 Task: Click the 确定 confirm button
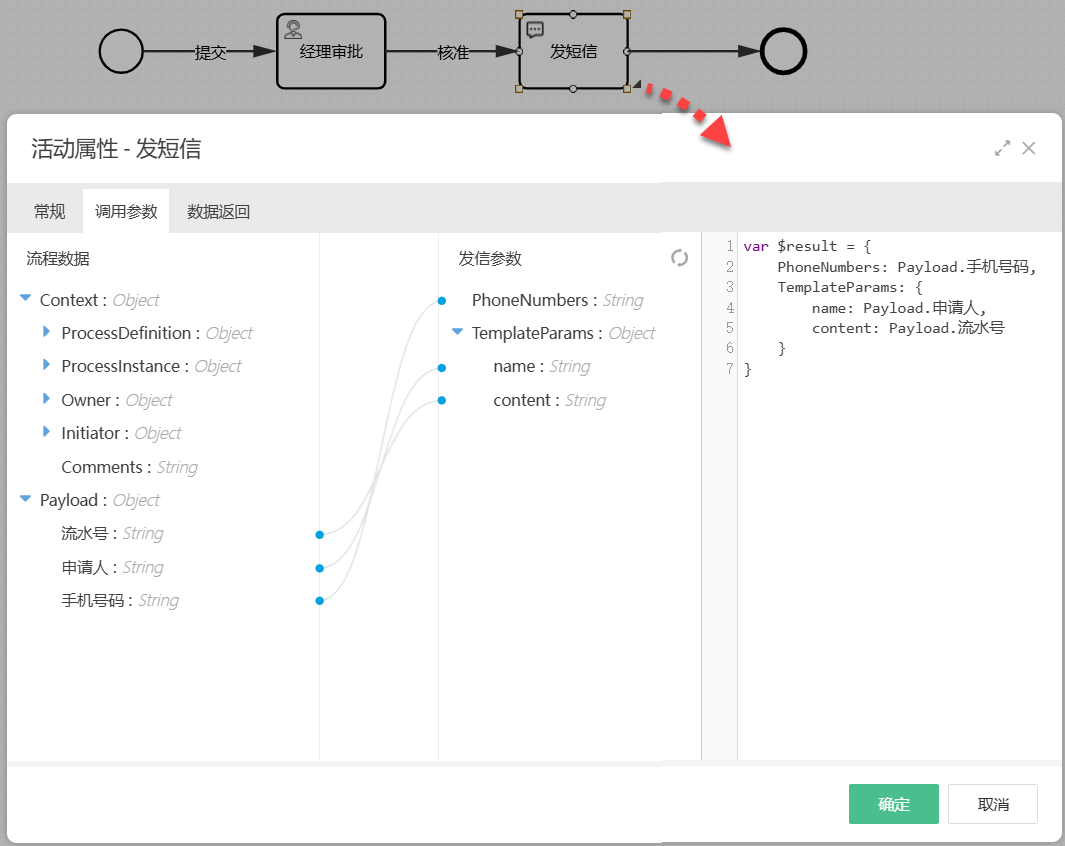tap(893, 804)
